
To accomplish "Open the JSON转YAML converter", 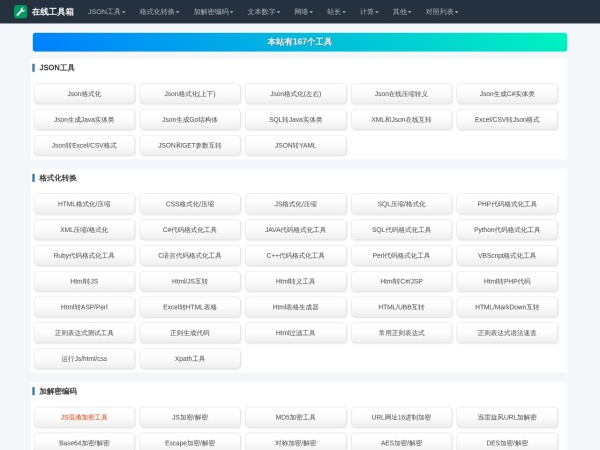I will (295, 145).
